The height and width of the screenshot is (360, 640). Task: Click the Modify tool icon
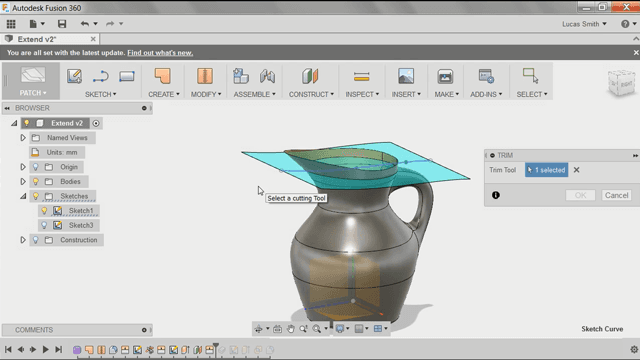click(205, 76)
